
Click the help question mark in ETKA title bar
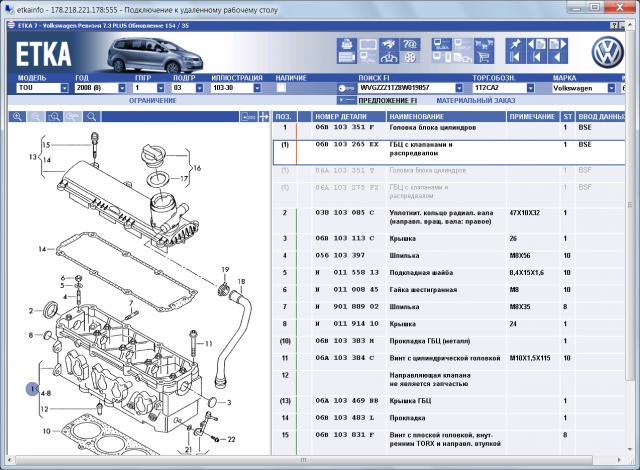614,26
